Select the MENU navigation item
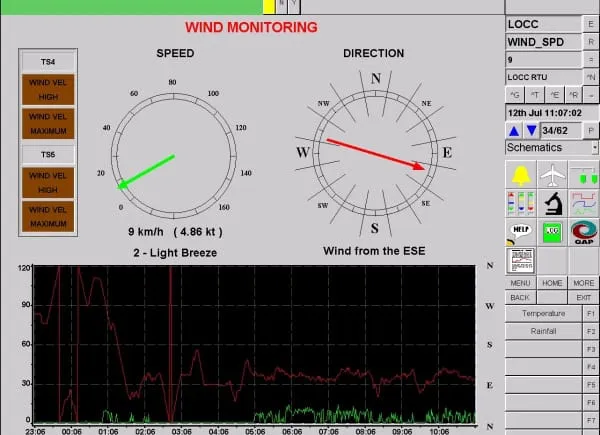The image size is (600, 435). [520, 283]
